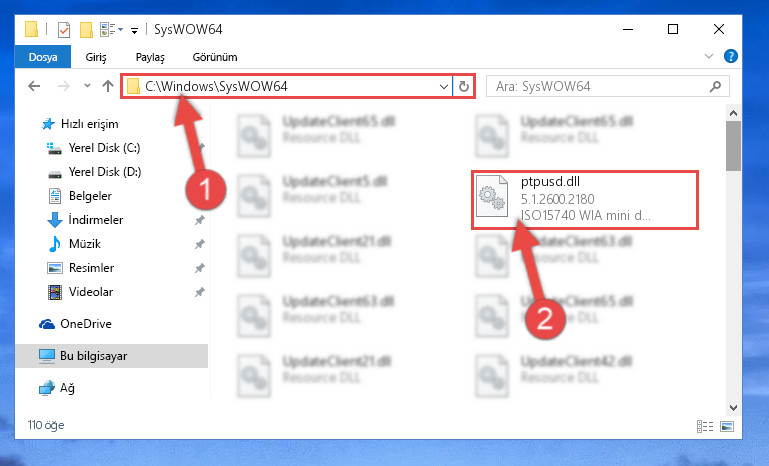
Task: Expand the address bar history dropdown
Action: pyautogui.click(x=444, y=87)
